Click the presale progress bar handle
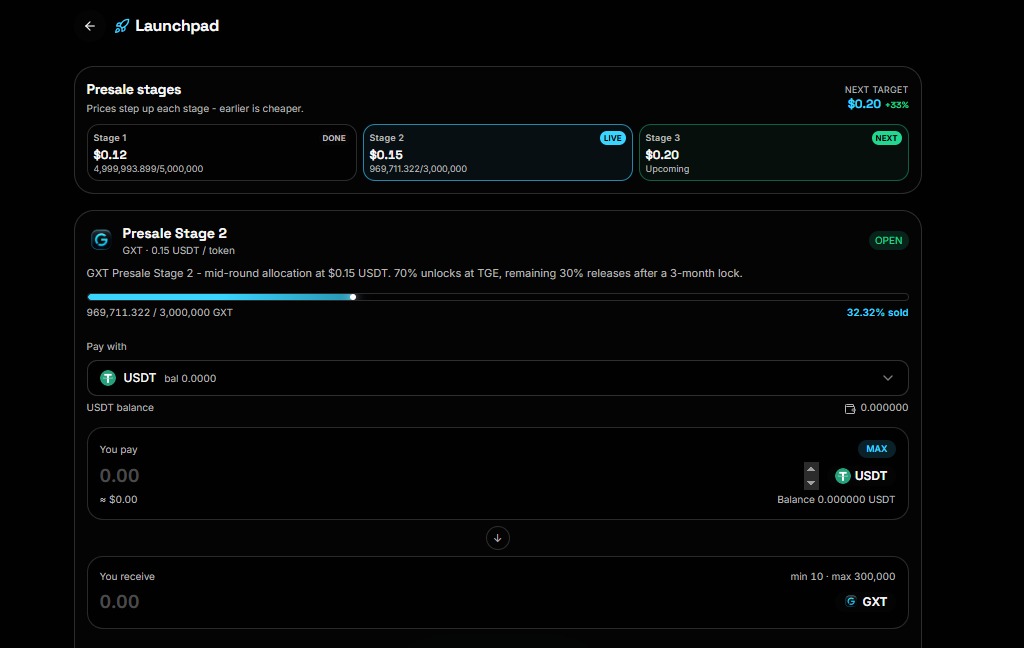The width and height of the screenshot is (1024, 648). [353, 297]
